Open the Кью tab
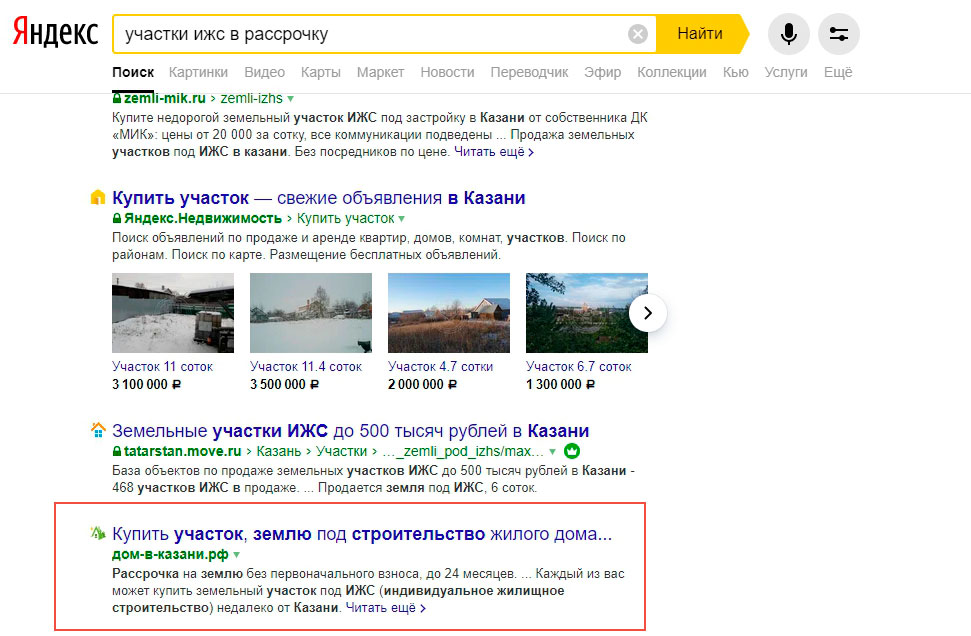The width and height of the screenshot is (971, 636). [736, 72]
